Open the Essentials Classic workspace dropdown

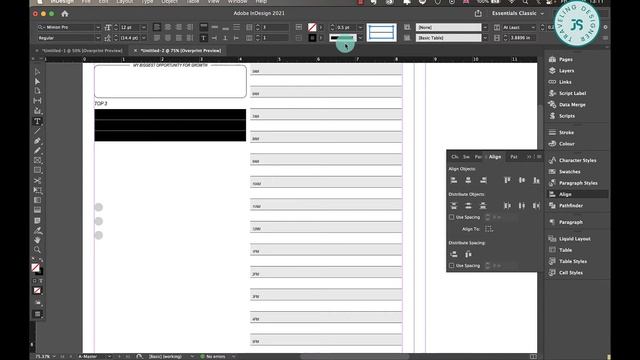[518, 13]
